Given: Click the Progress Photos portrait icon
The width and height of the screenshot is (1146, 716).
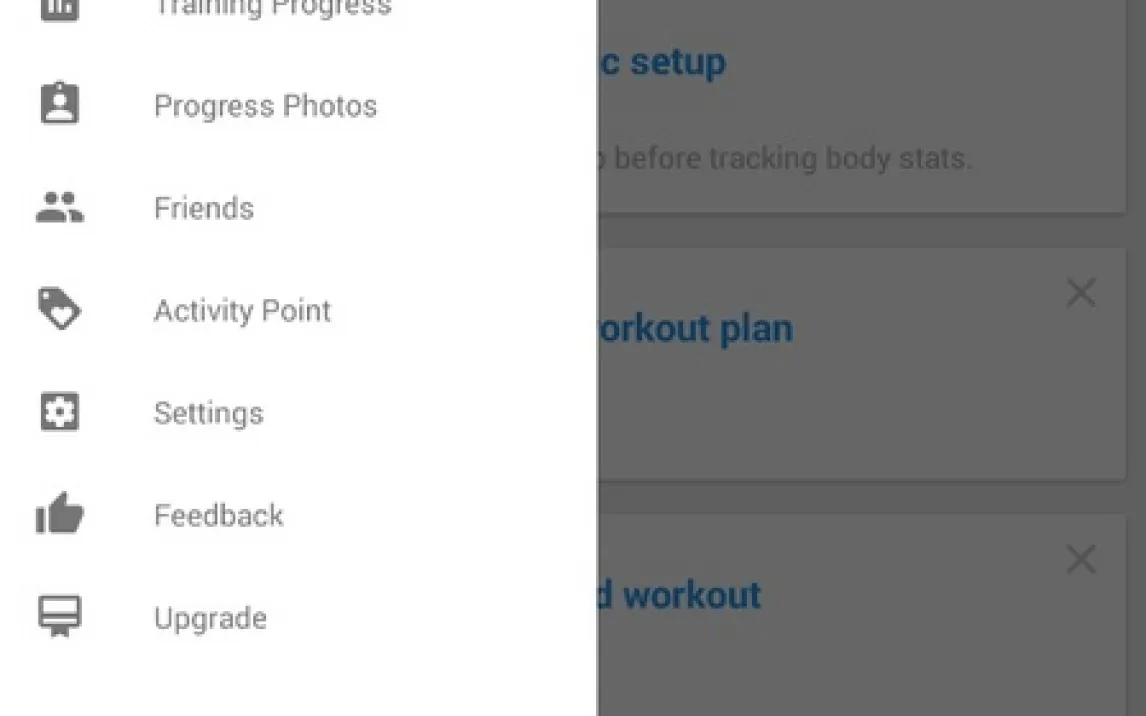Looking at the screenshot, I should 60,104.
